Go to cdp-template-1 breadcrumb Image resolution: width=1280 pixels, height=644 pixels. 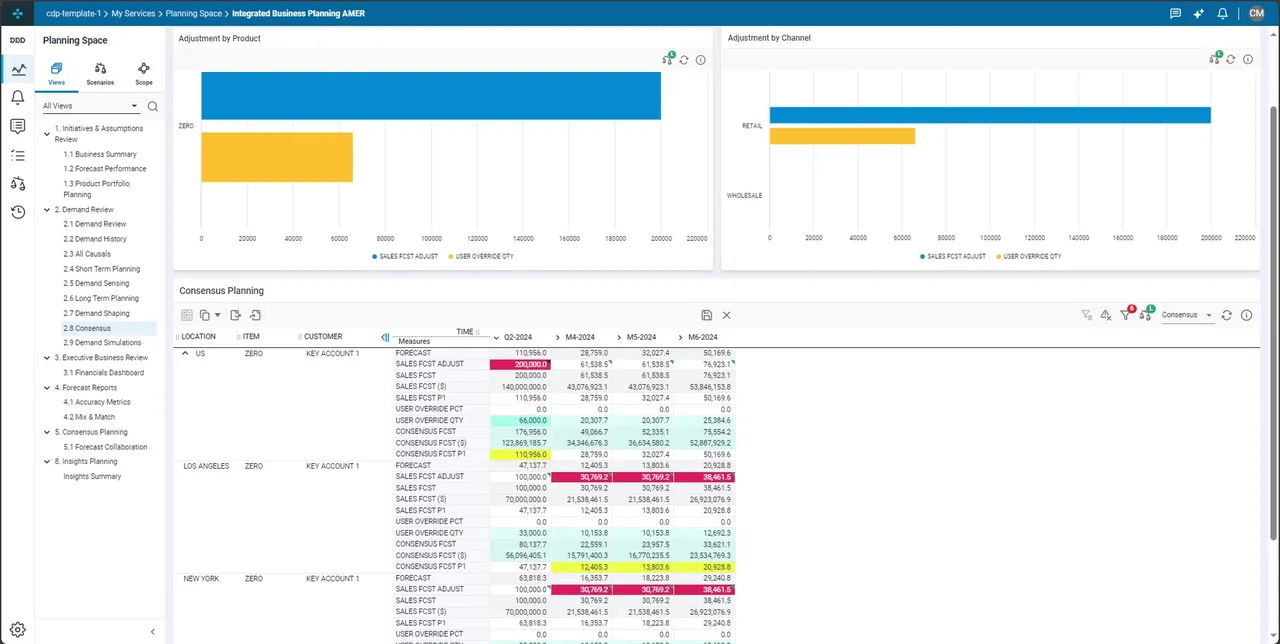coord(73,14)
